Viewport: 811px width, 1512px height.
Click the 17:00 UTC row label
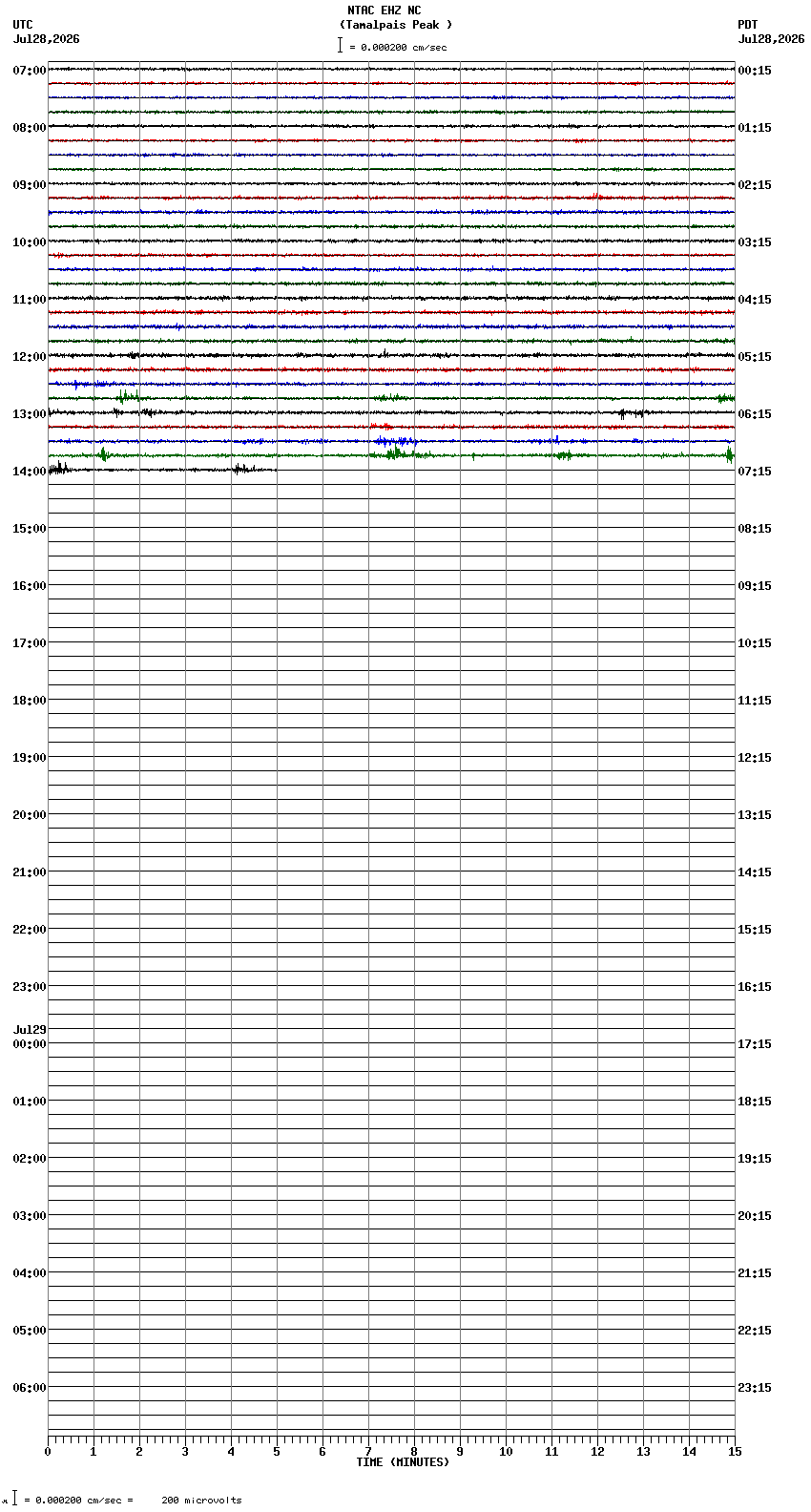pos(30,643)
